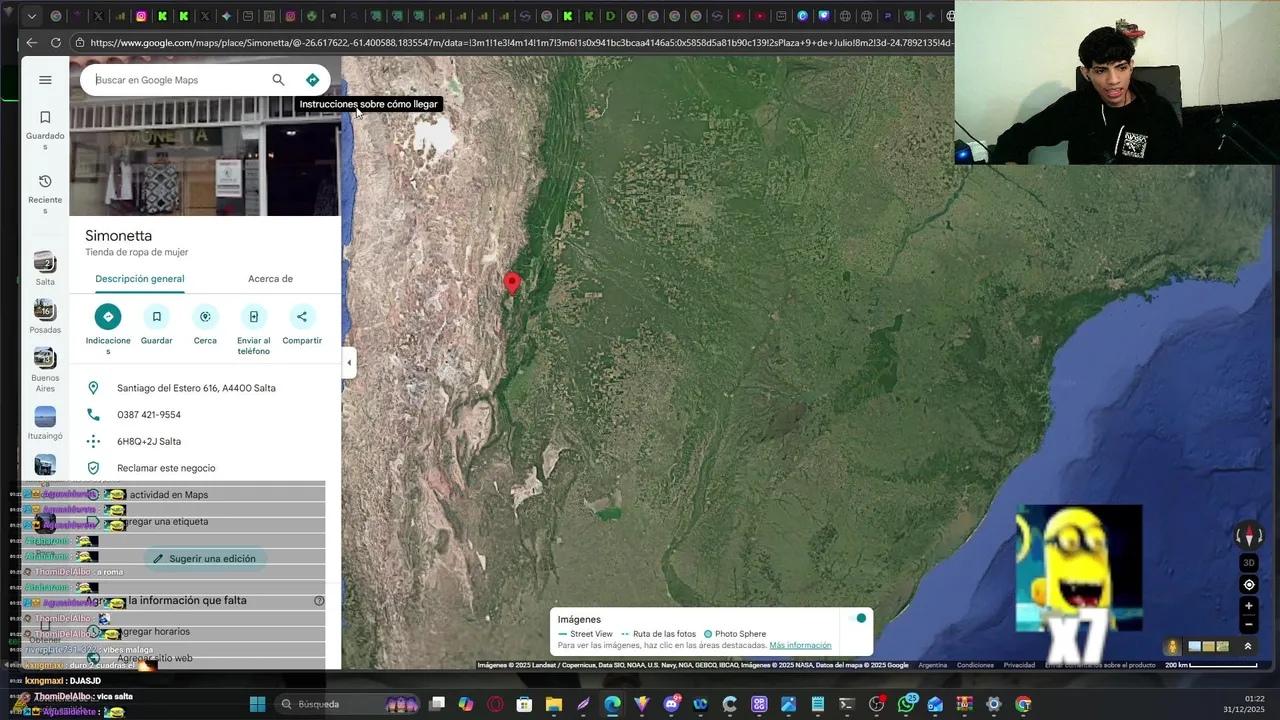Click the search magnifier icon in Maps
Image resolution: width=1280 pixels, height=720 pixels.
(x=278, y=80)
